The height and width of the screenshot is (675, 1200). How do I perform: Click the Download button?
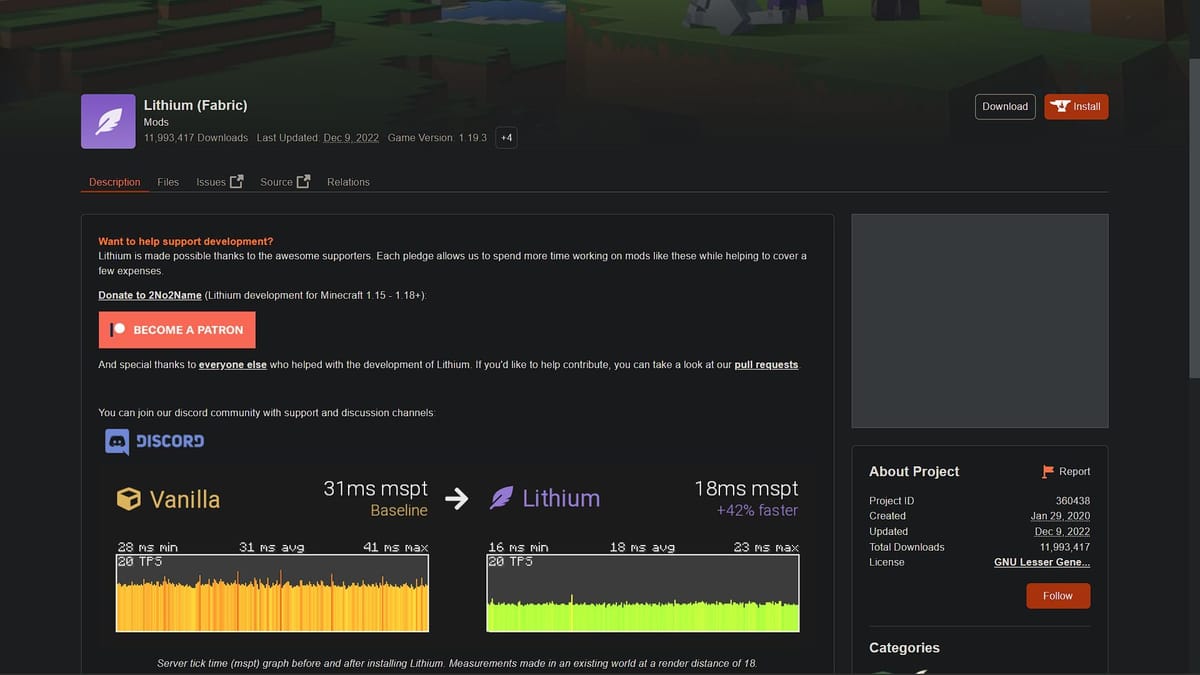click(x=1005, y=107)
